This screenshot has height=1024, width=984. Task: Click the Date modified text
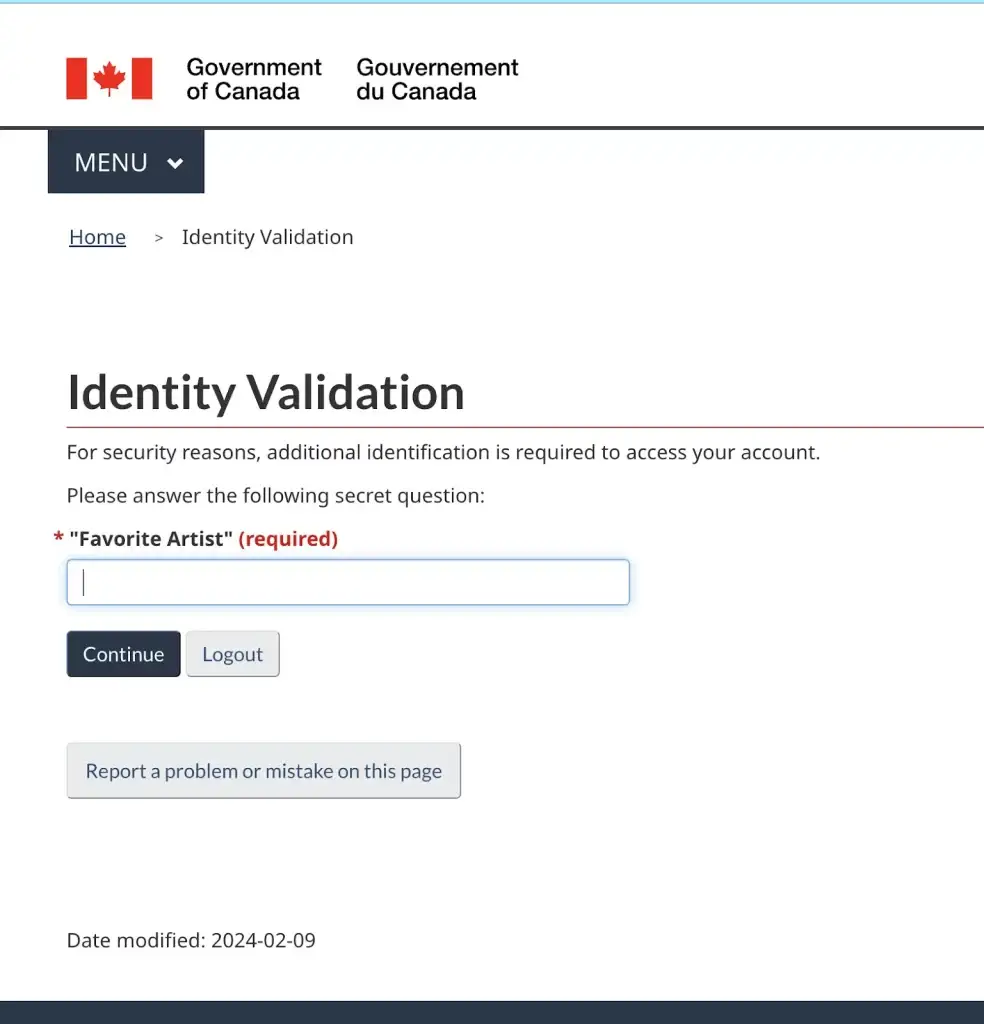tap(190, 940)
